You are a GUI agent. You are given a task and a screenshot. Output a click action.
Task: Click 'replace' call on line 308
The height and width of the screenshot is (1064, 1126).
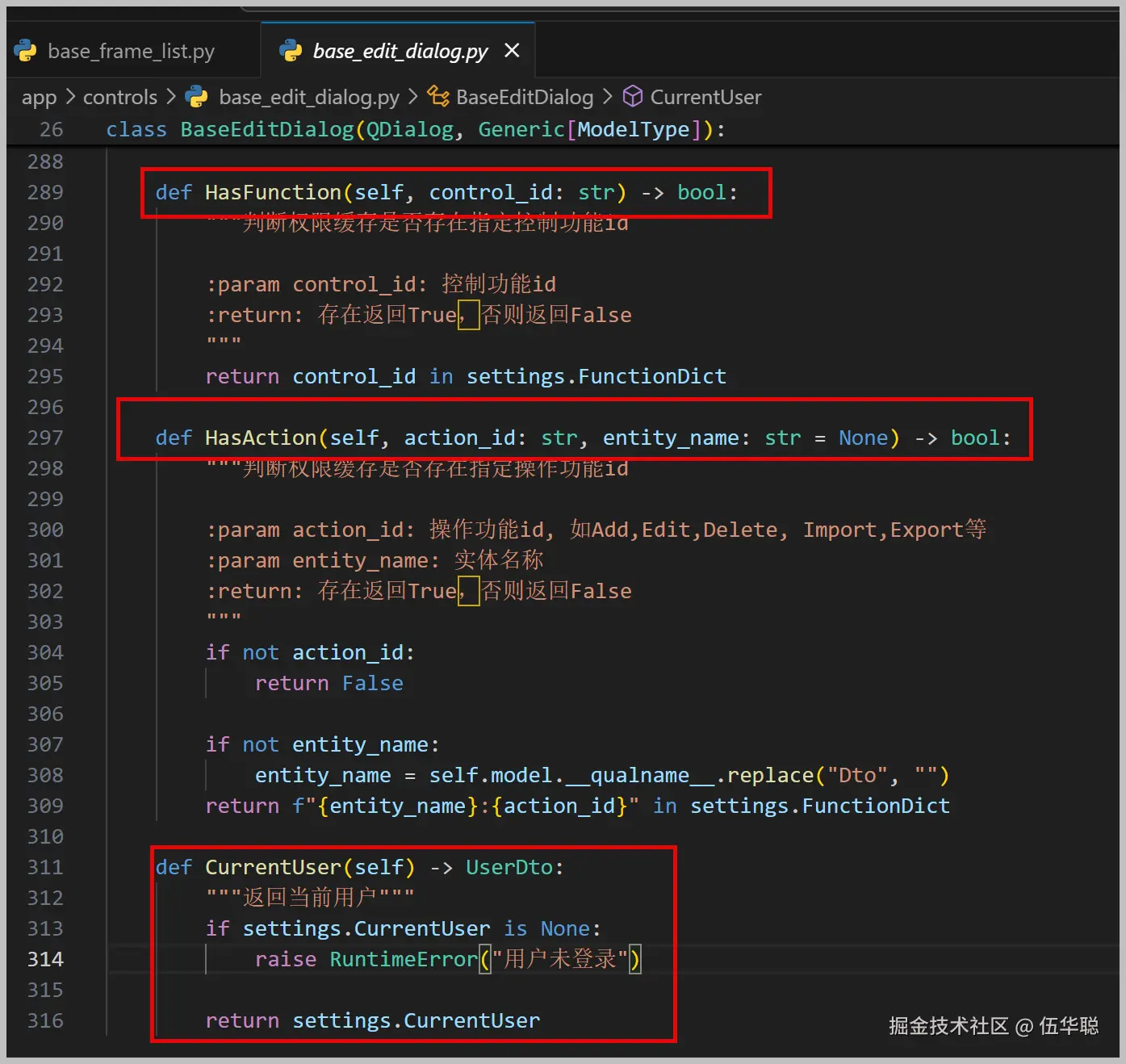pos(770,775)
